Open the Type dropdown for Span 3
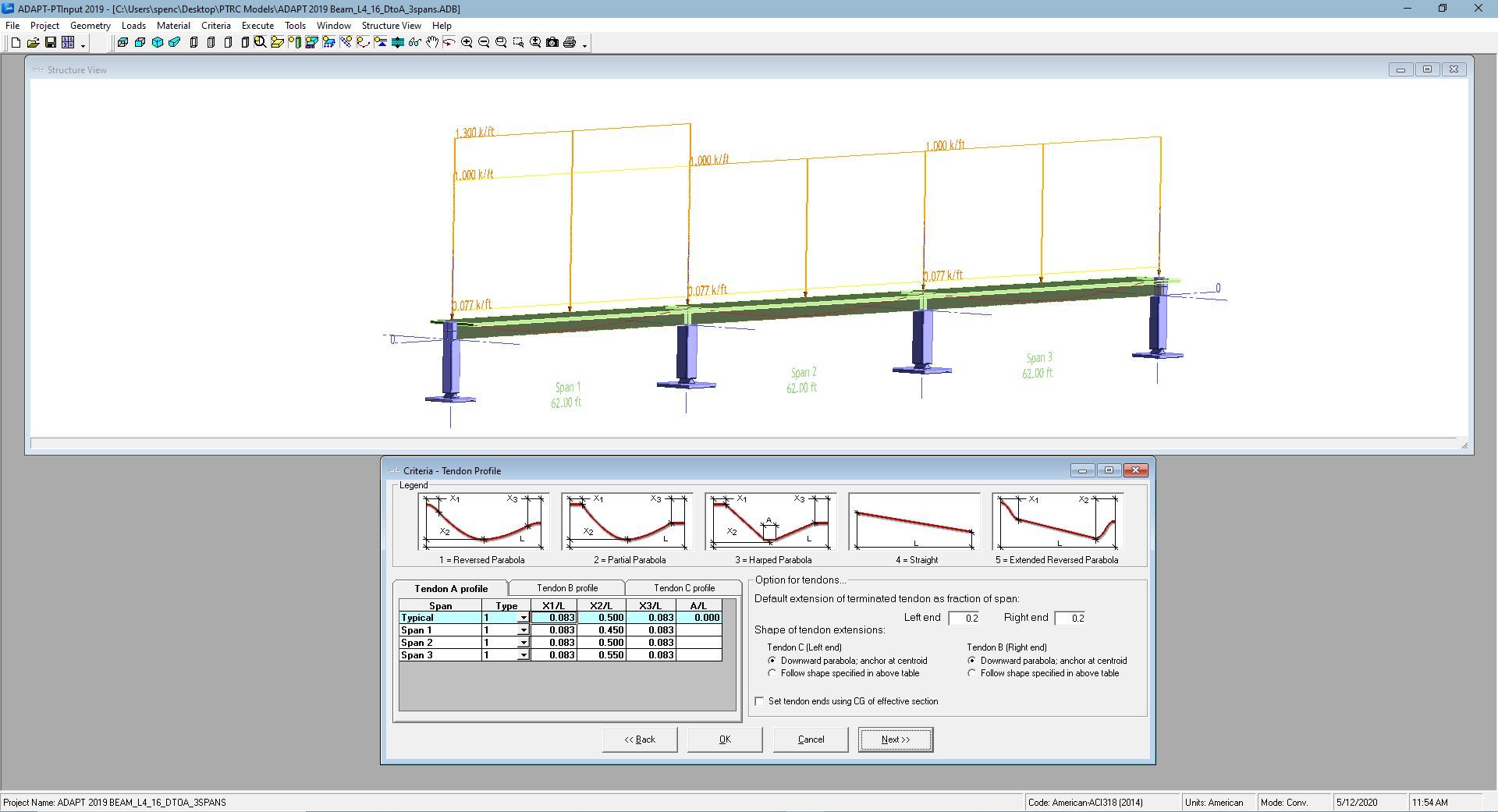 point(524,655)
